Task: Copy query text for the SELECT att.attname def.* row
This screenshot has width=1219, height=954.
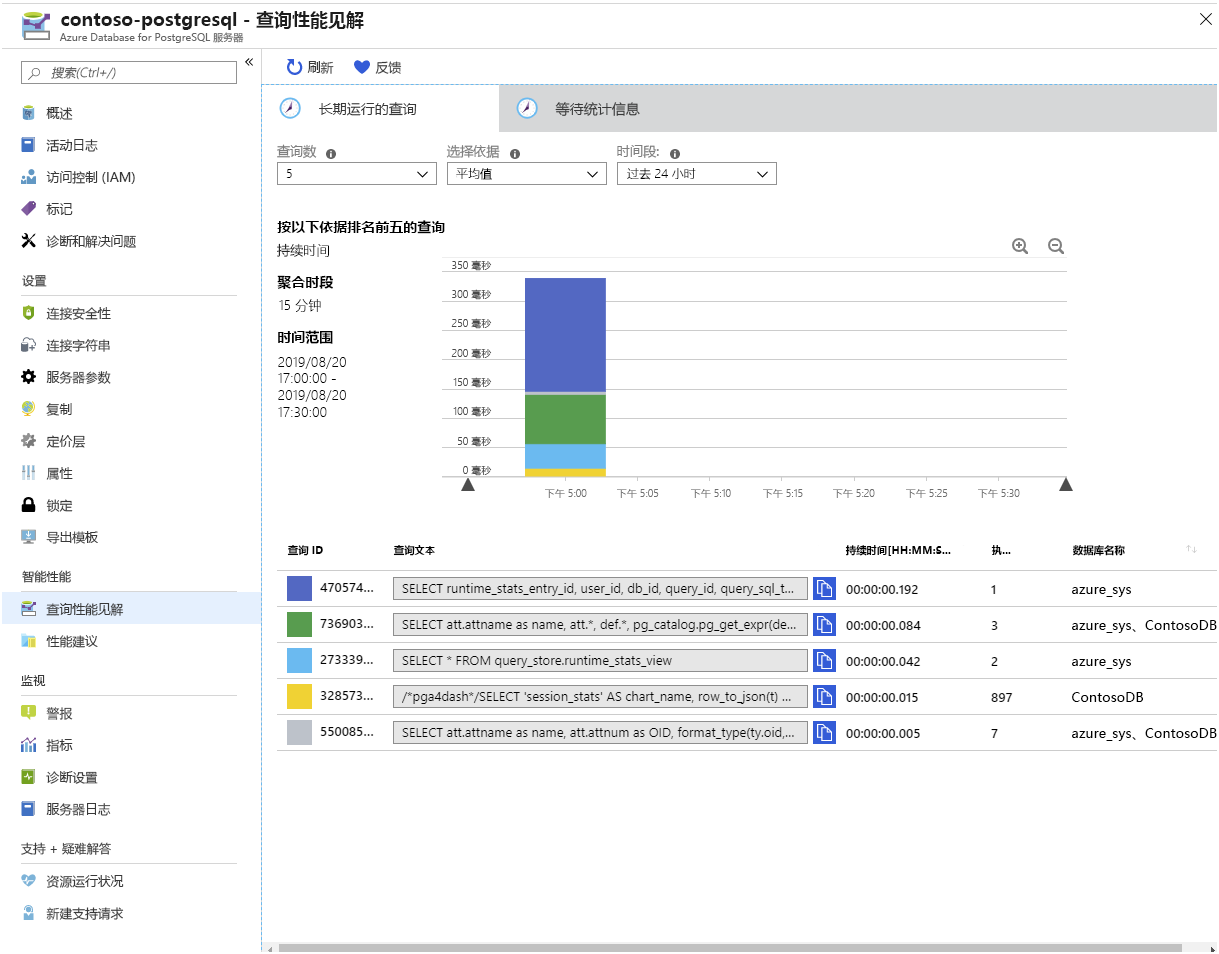Action: point(824,625)
